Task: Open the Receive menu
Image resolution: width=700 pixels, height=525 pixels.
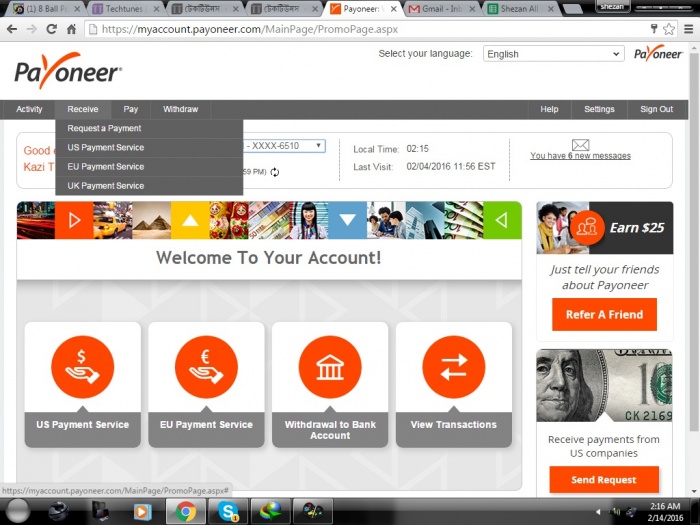Action: 83,109
